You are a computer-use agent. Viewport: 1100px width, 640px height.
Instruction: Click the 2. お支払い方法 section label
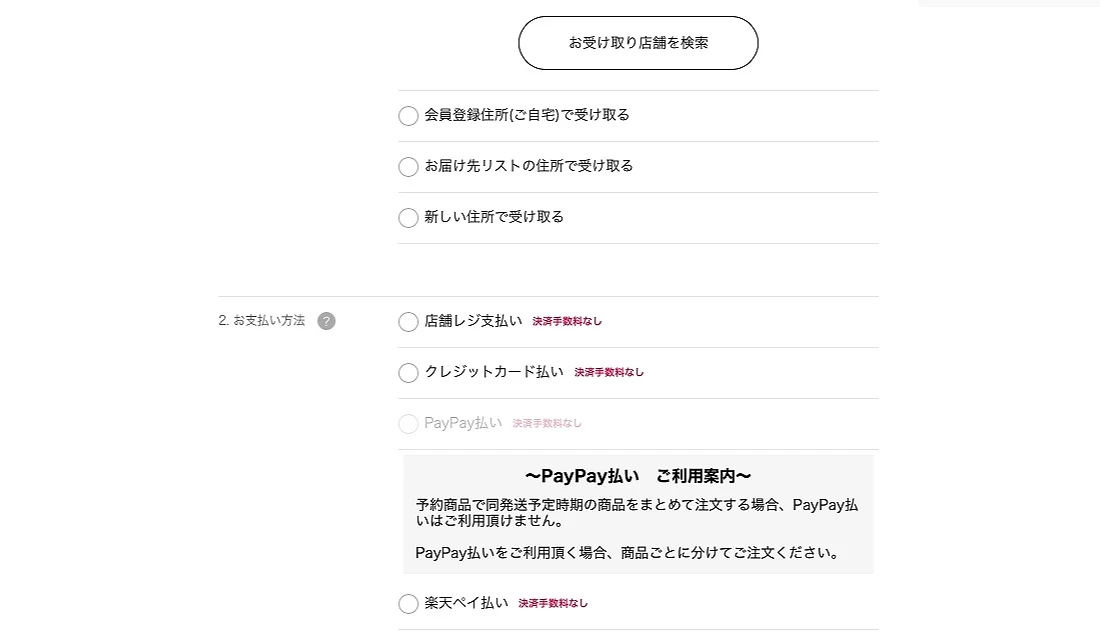pyautogui.click(x=262, y=321)
